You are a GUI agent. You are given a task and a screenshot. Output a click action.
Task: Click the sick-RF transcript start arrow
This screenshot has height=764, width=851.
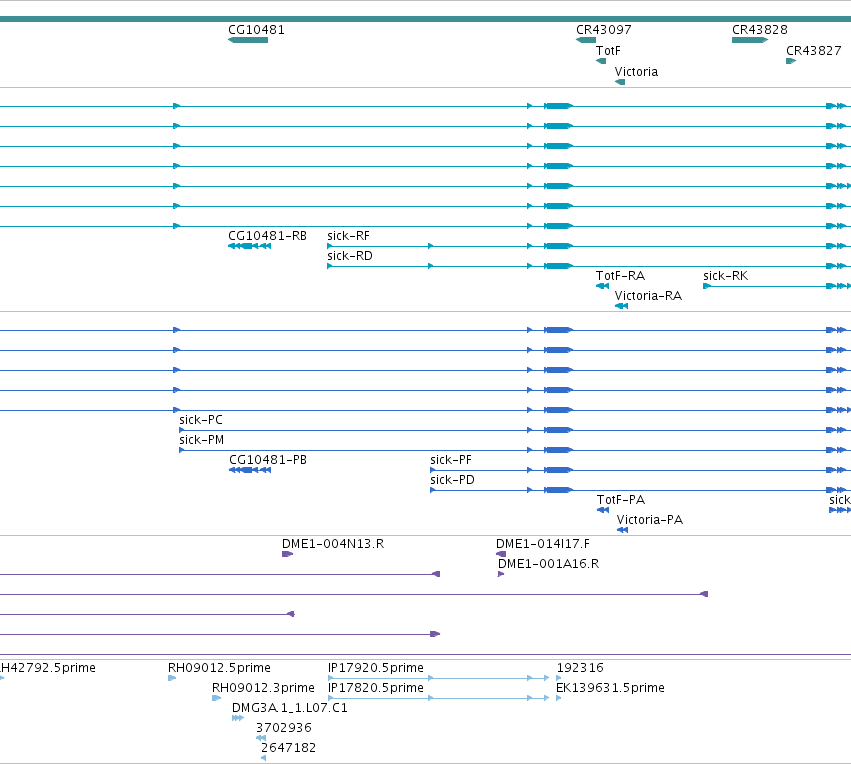pos(329,246)
